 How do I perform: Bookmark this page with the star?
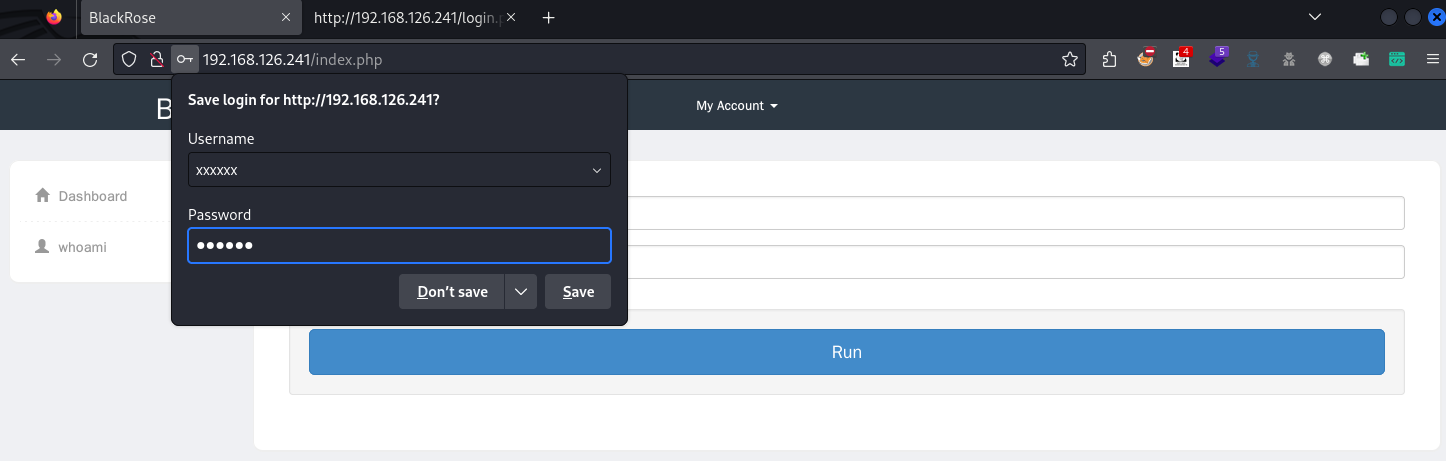[x=1070, y=60]
